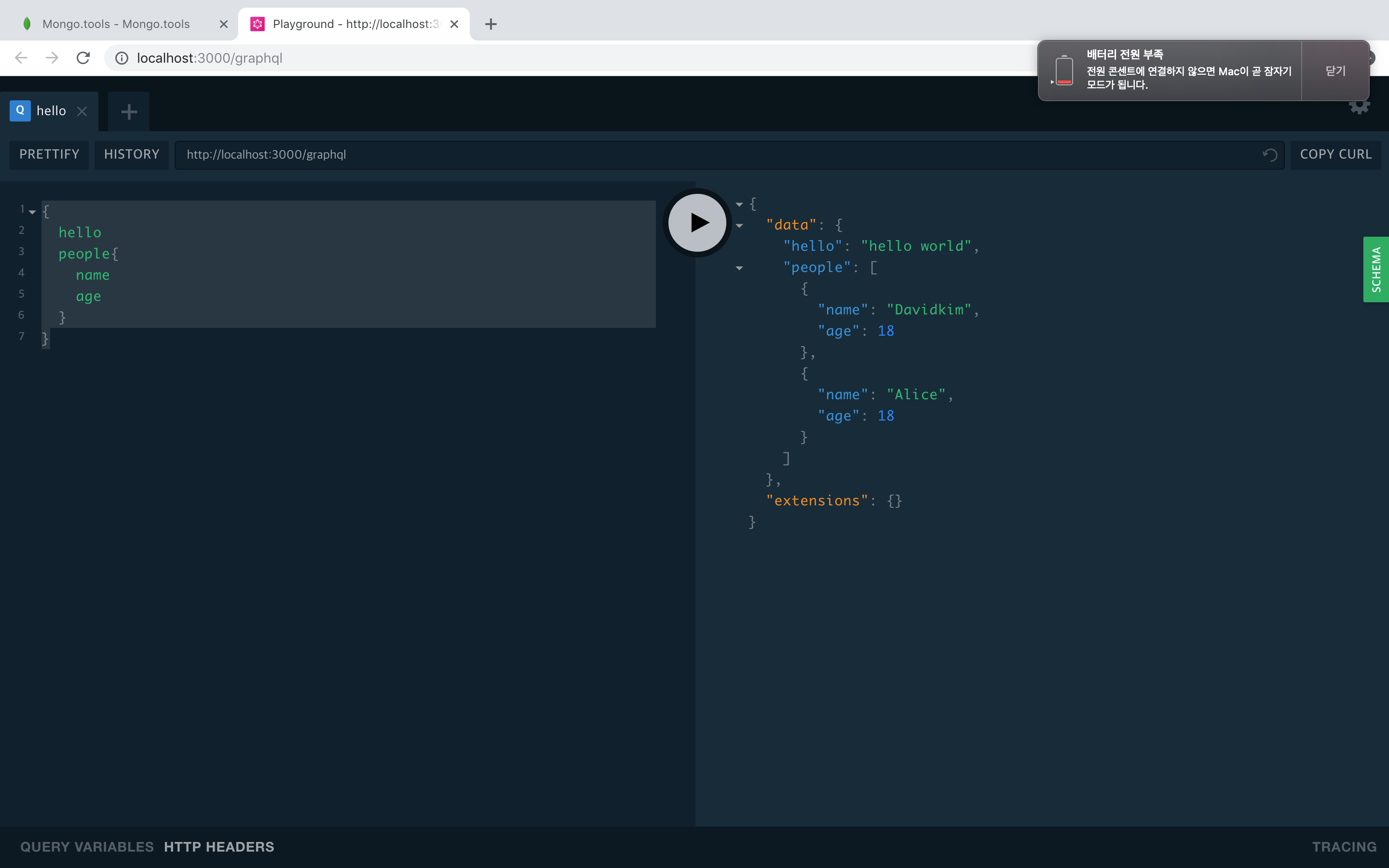Go forward in browser history
The width and height of the screenshot is (1389, 868).
click(52, 58)
